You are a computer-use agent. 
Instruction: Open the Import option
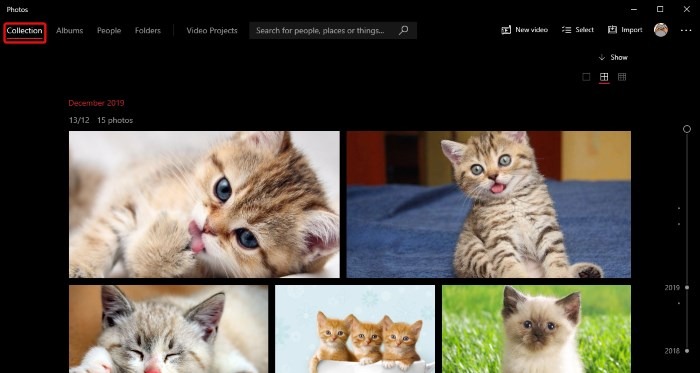click(625, 30)
